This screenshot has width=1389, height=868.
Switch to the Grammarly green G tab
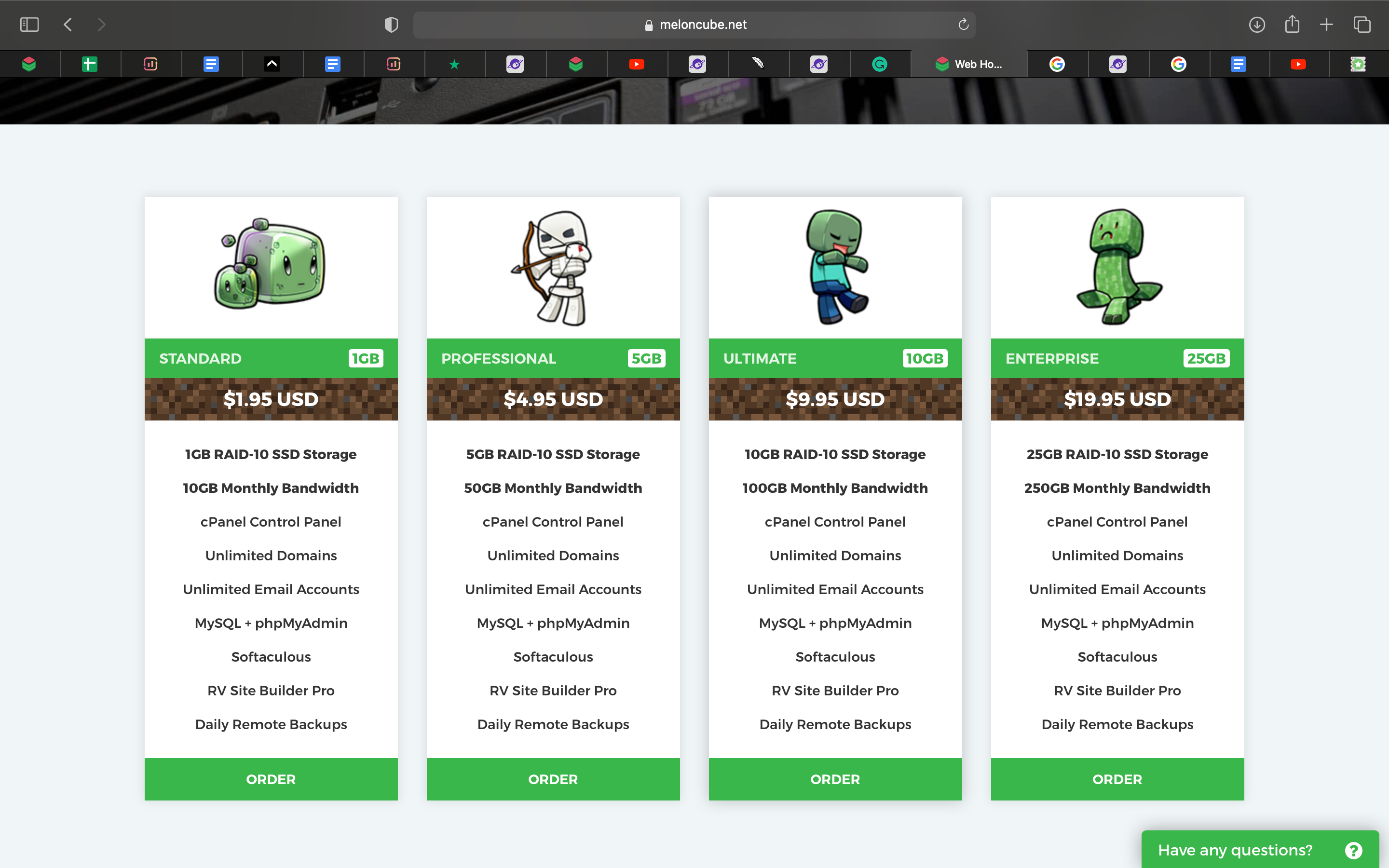tap(879, 64)
